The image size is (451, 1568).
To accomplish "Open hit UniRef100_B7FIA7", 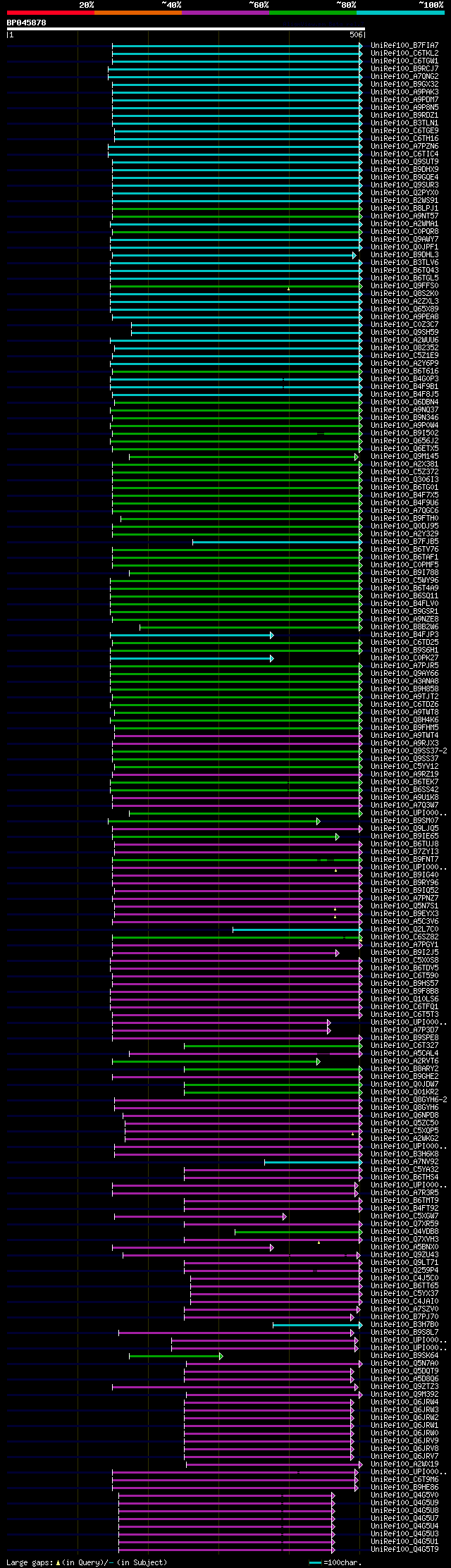I will [x=404, y=46].
